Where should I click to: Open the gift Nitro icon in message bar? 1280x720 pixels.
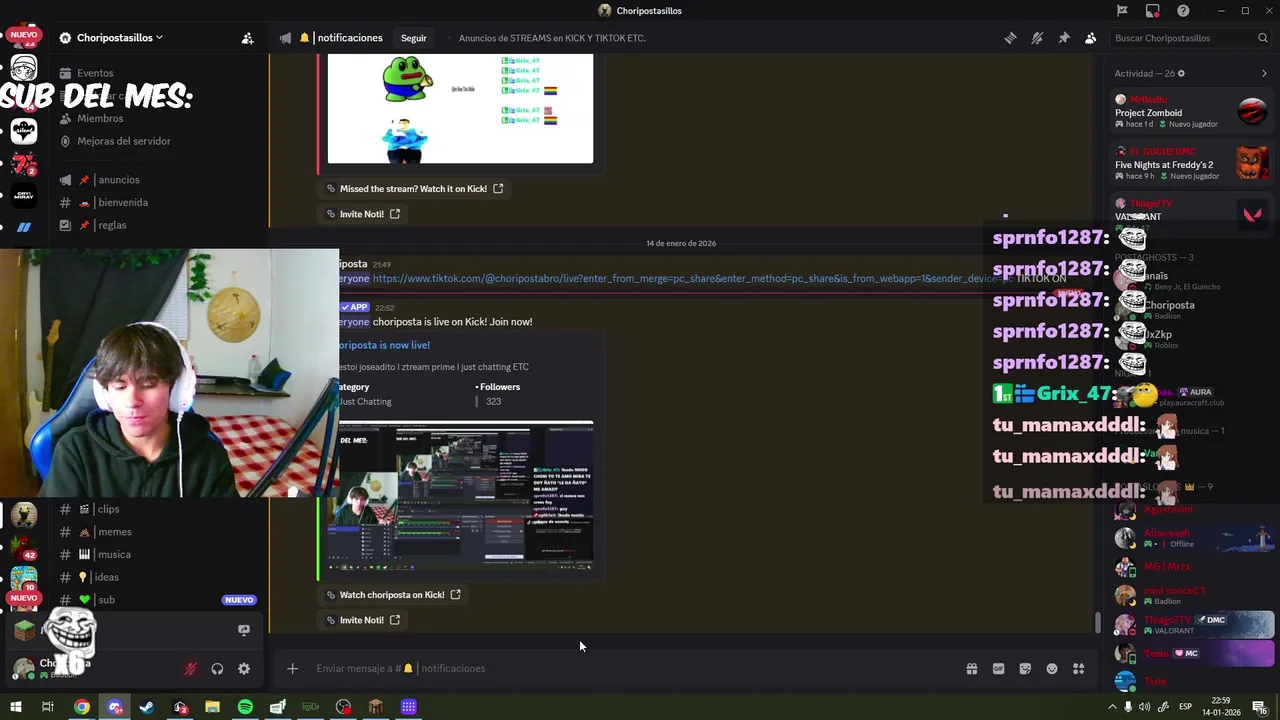(971, 669)
